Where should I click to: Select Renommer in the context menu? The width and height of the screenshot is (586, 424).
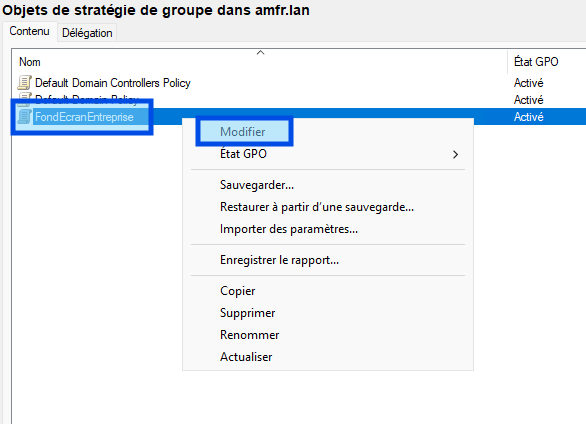(250, 335)
